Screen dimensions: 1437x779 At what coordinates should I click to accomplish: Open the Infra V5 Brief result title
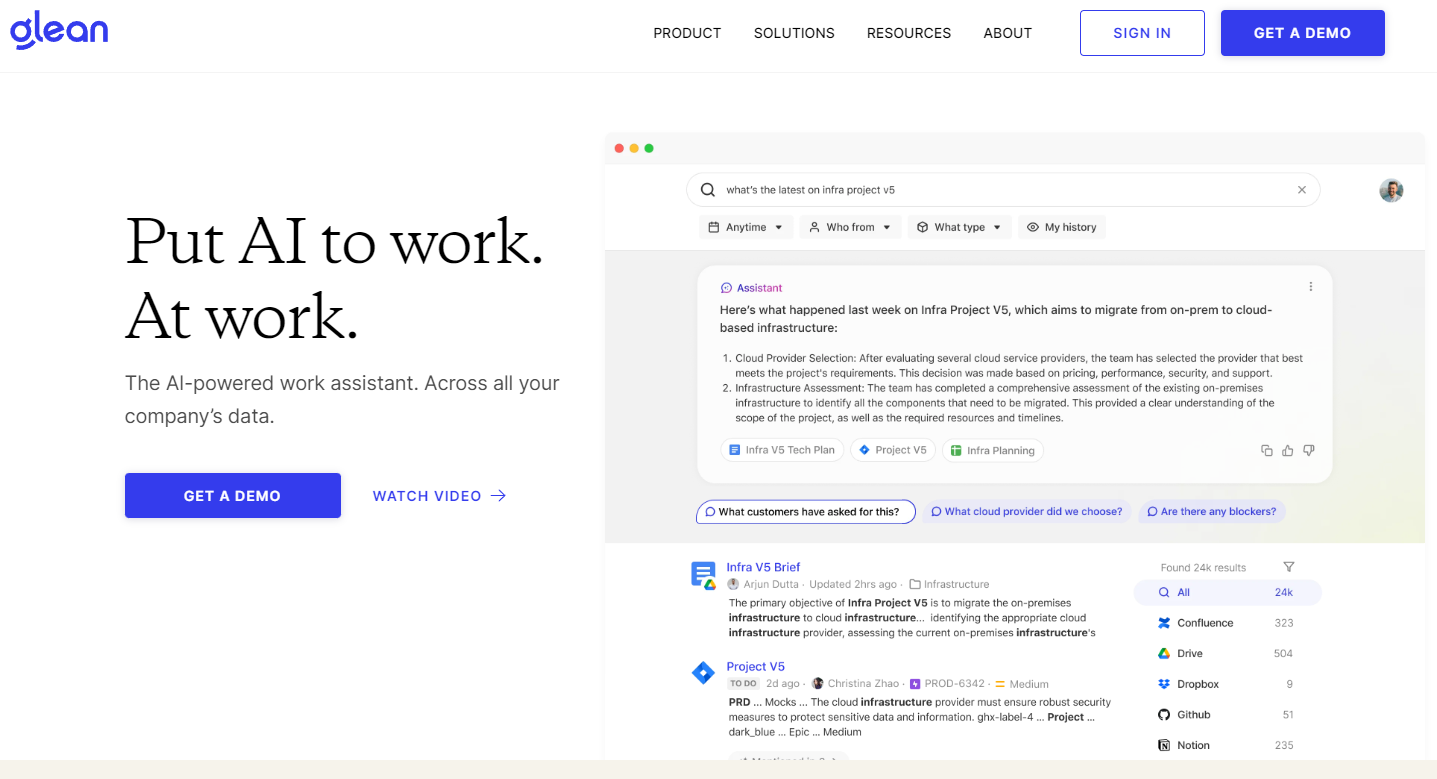click(x=763, y=567)
